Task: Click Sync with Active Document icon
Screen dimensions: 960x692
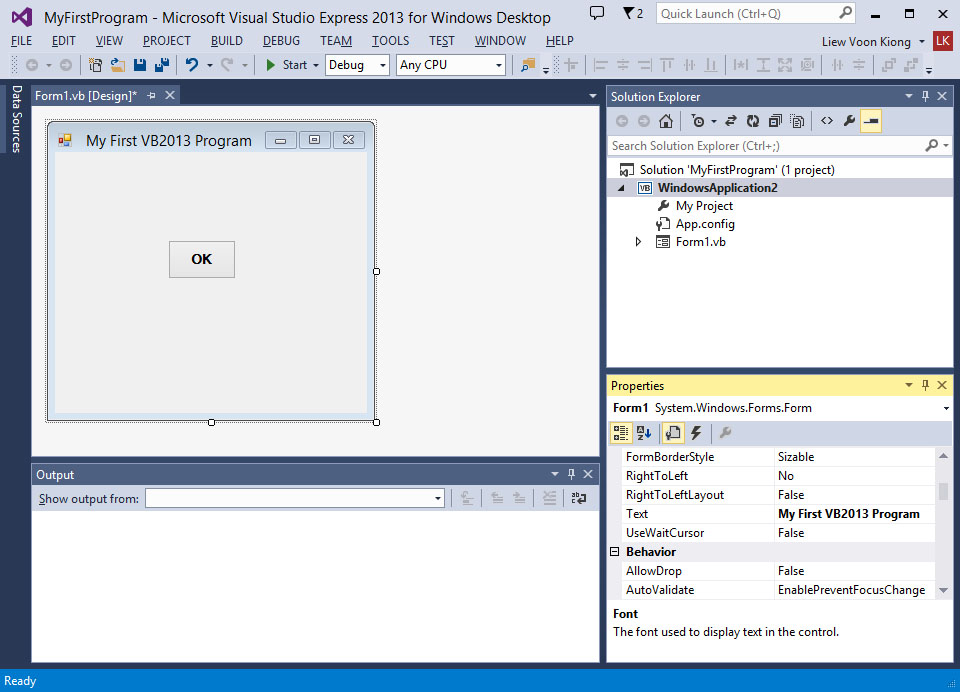Action: coord(730,121)
